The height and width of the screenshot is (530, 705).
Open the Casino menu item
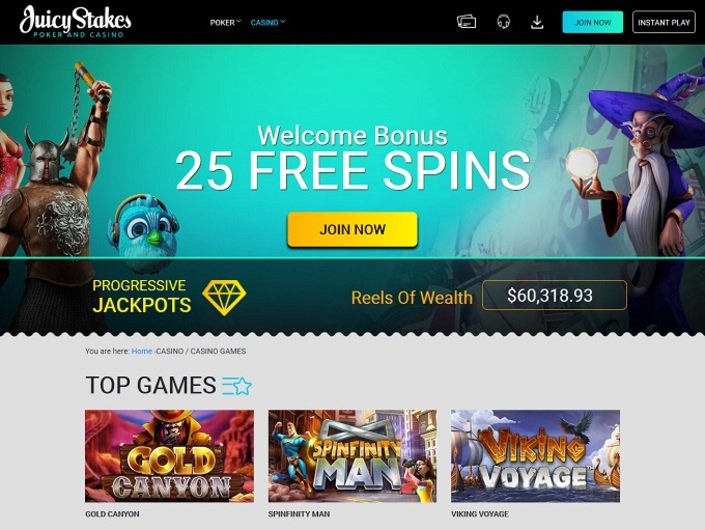point(264,22)
